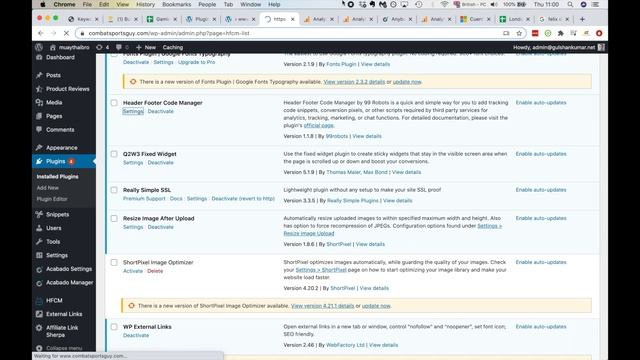This screenshot has width=640, height=360.
Task: Open the Dashboard sidebar item
Action: tap(60, 58)
